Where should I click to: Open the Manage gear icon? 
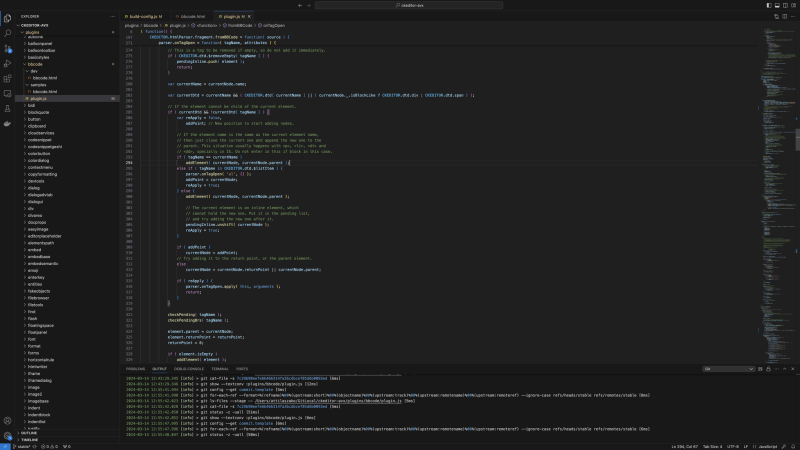[7, 436]
